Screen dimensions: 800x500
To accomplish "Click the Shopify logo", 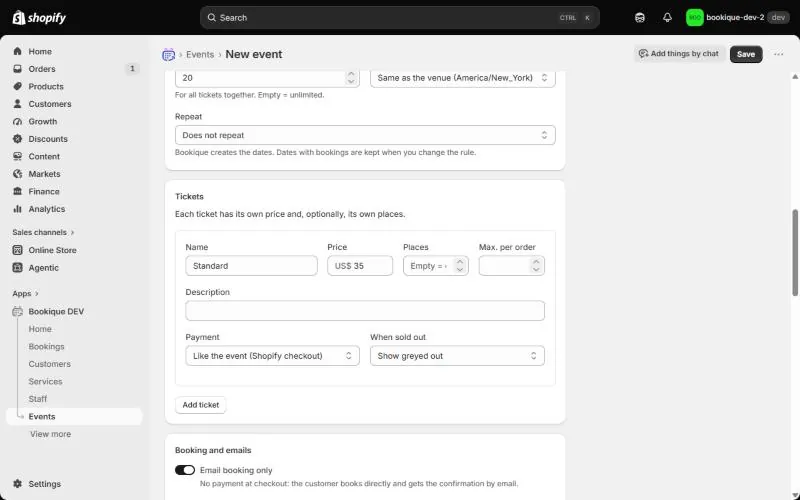I will tap(39, 18).
